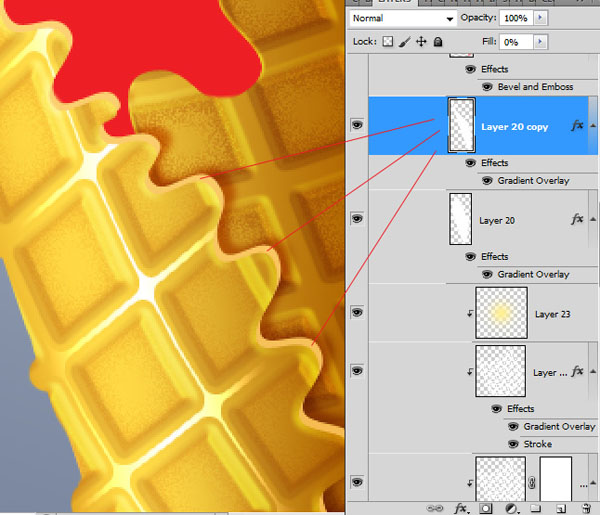Screen dimensions: 600x515
Task: Add layer style with fx button
Action: click(x=461, y=508)
